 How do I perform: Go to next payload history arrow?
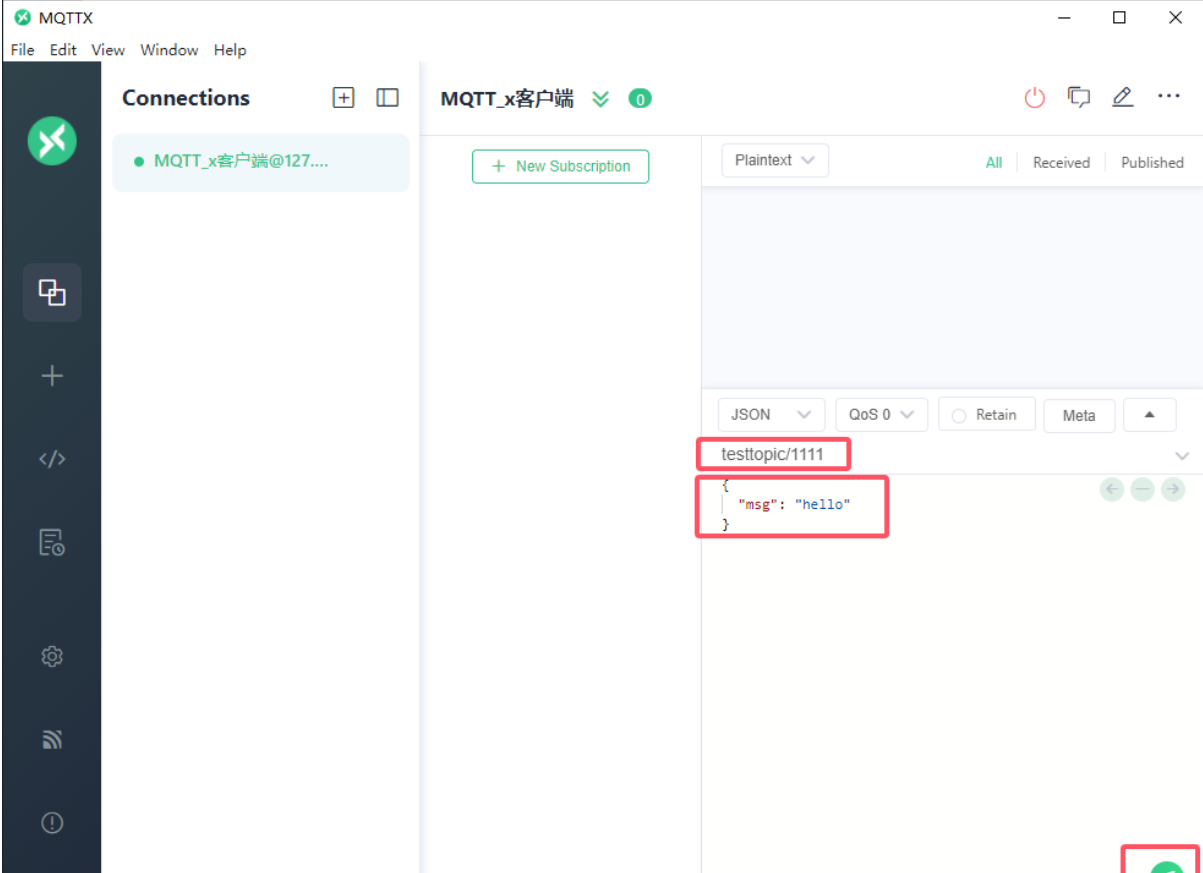click(x=1173, y=489)
